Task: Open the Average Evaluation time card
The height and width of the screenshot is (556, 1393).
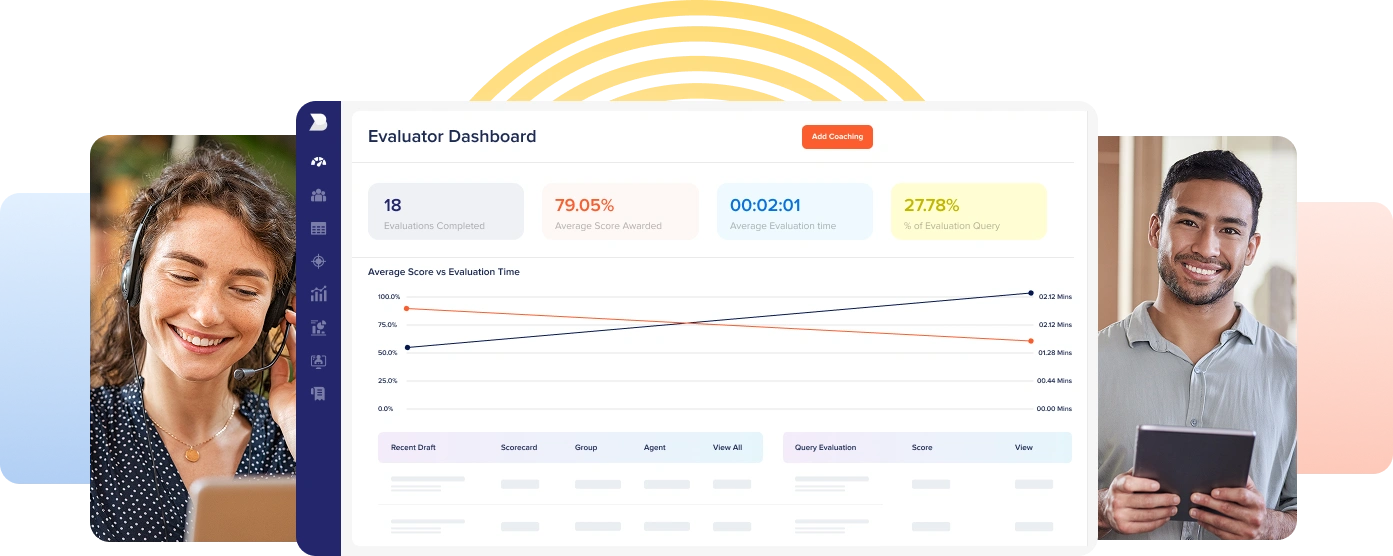Action: pos(794,212)
